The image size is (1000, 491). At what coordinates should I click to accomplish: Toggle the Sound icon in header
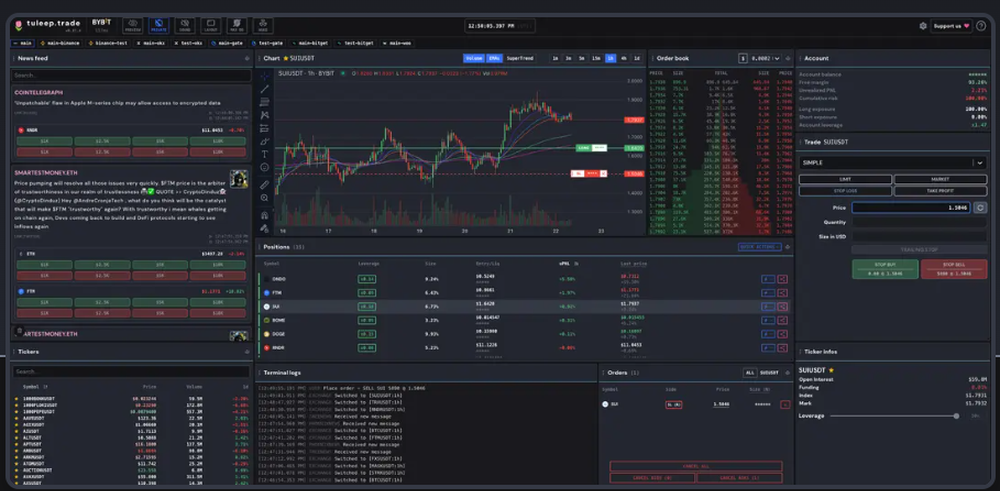185,26
